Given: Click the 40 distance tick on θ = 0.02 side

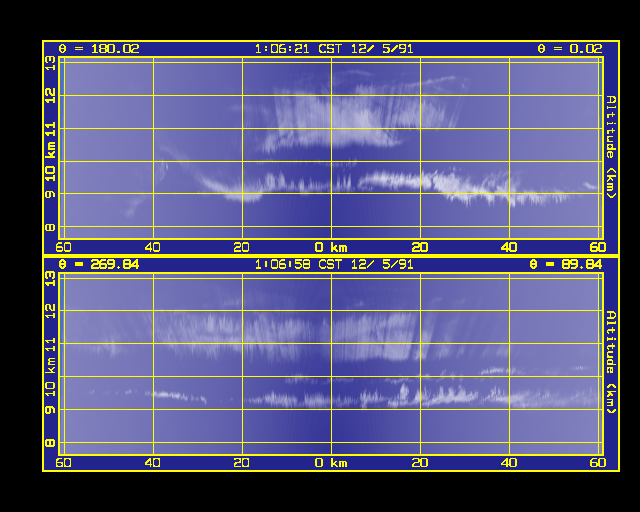Looking at the screenshot, I should pyautogui.click(x=509, y=247).
